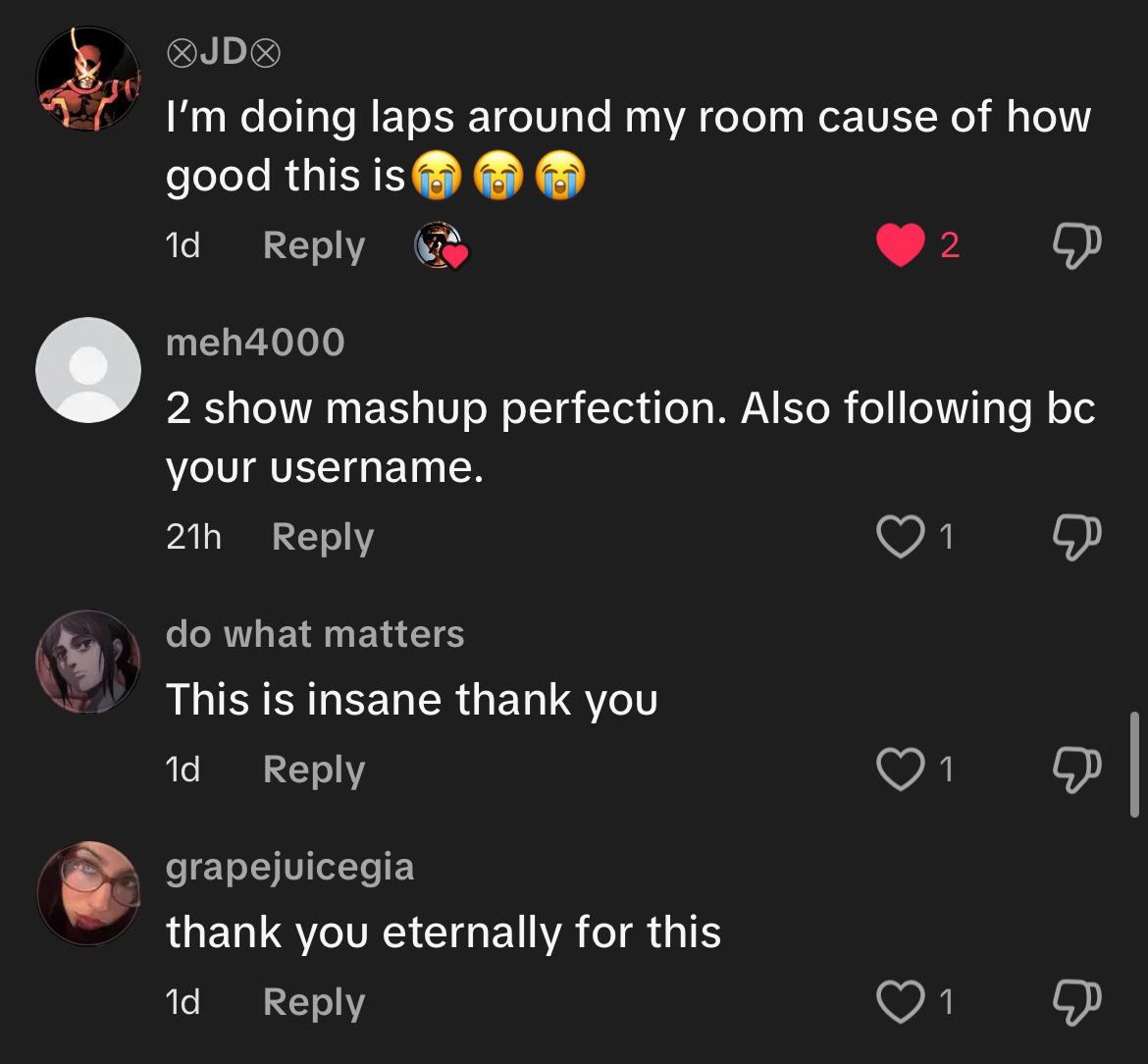View grapejuicegia's profile picture
Viewport: 1148px width, 1064px height.
tap(88, 893)
